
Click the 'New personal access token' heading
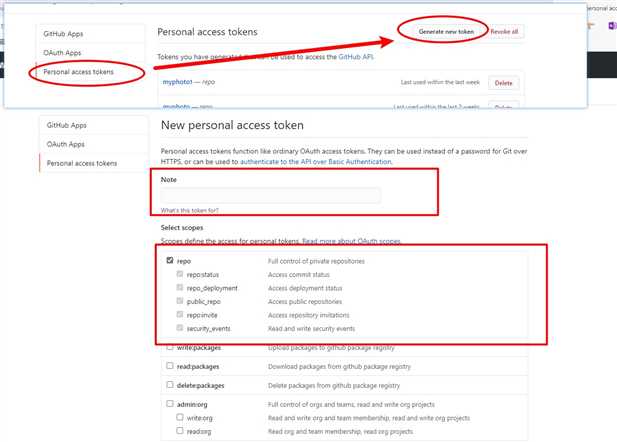coord(232,125)
